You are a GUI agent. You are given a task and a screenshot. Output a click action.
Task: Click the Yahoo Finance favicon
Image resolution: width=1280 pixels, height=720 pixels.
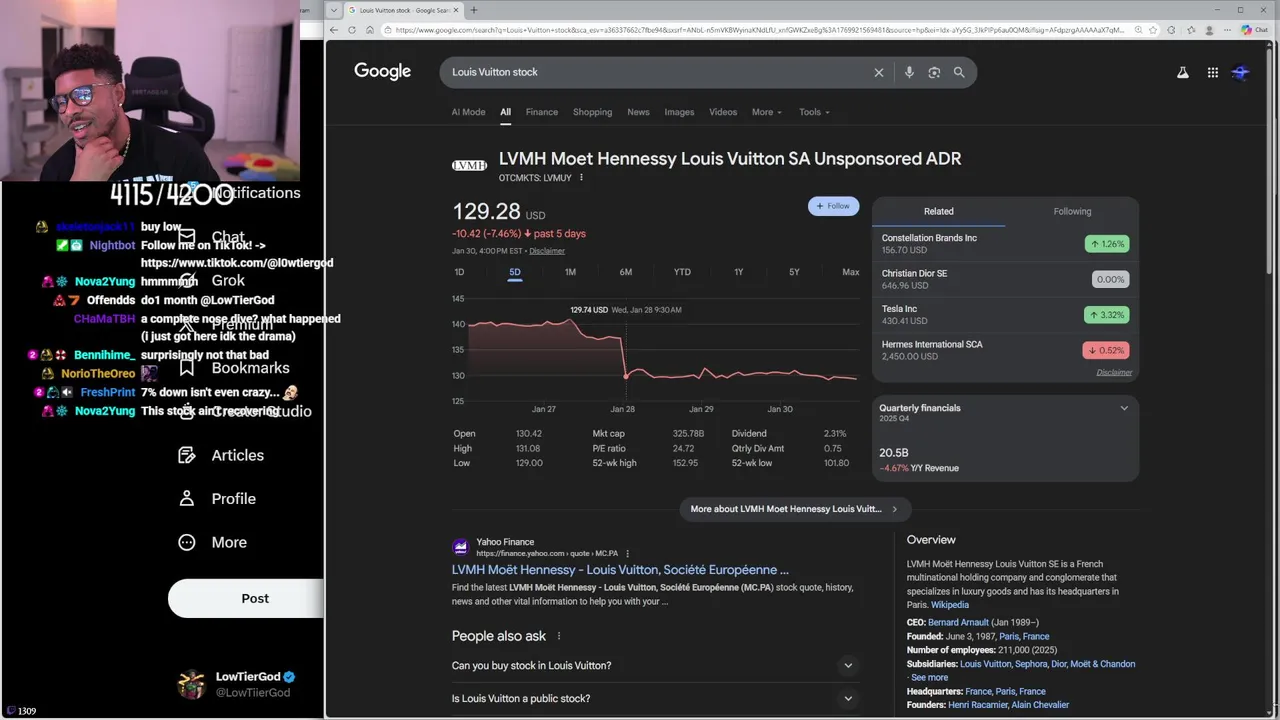(x=461, y=547)
